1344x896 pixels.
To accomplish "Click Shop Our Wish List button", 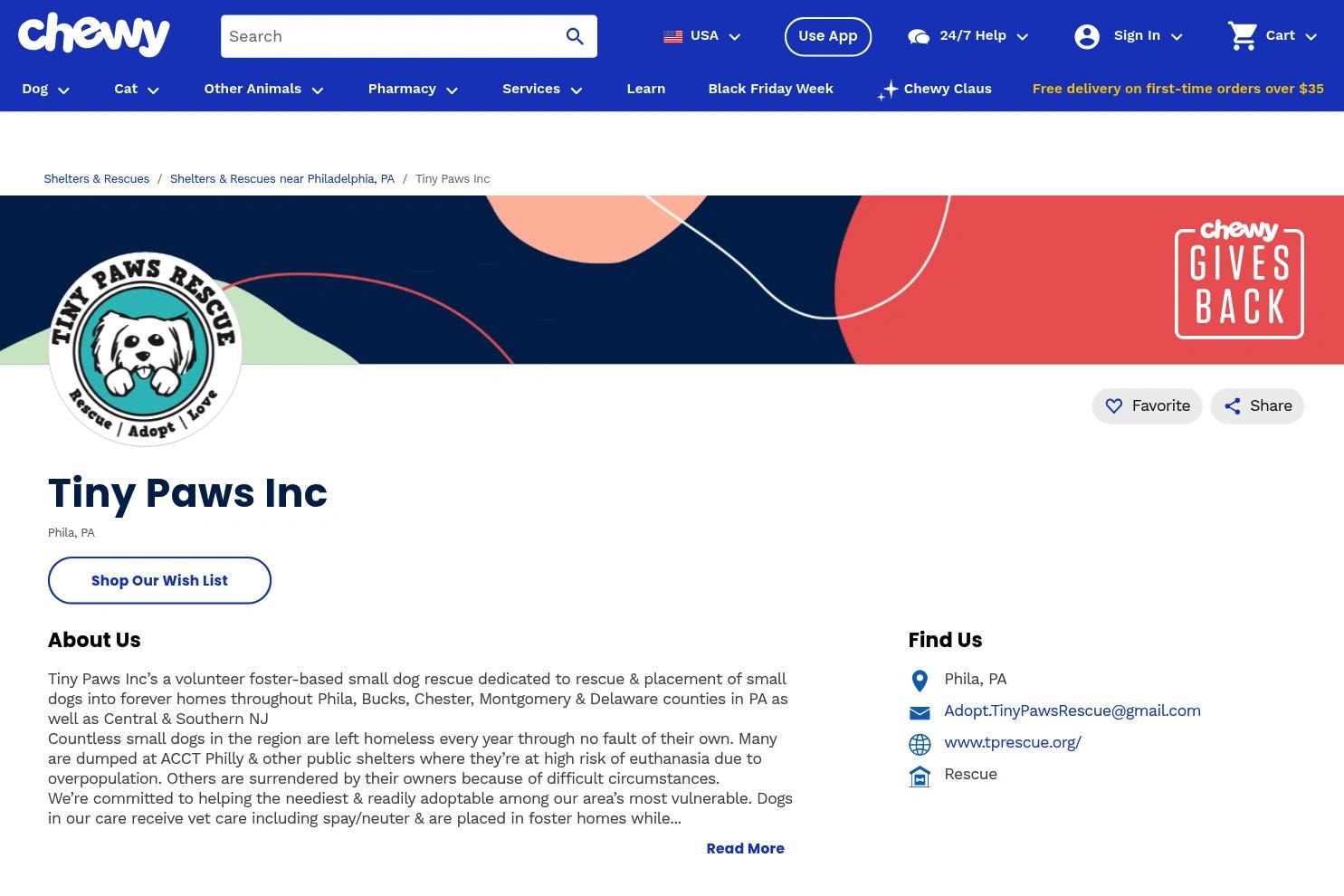I will tap(159, 580).
